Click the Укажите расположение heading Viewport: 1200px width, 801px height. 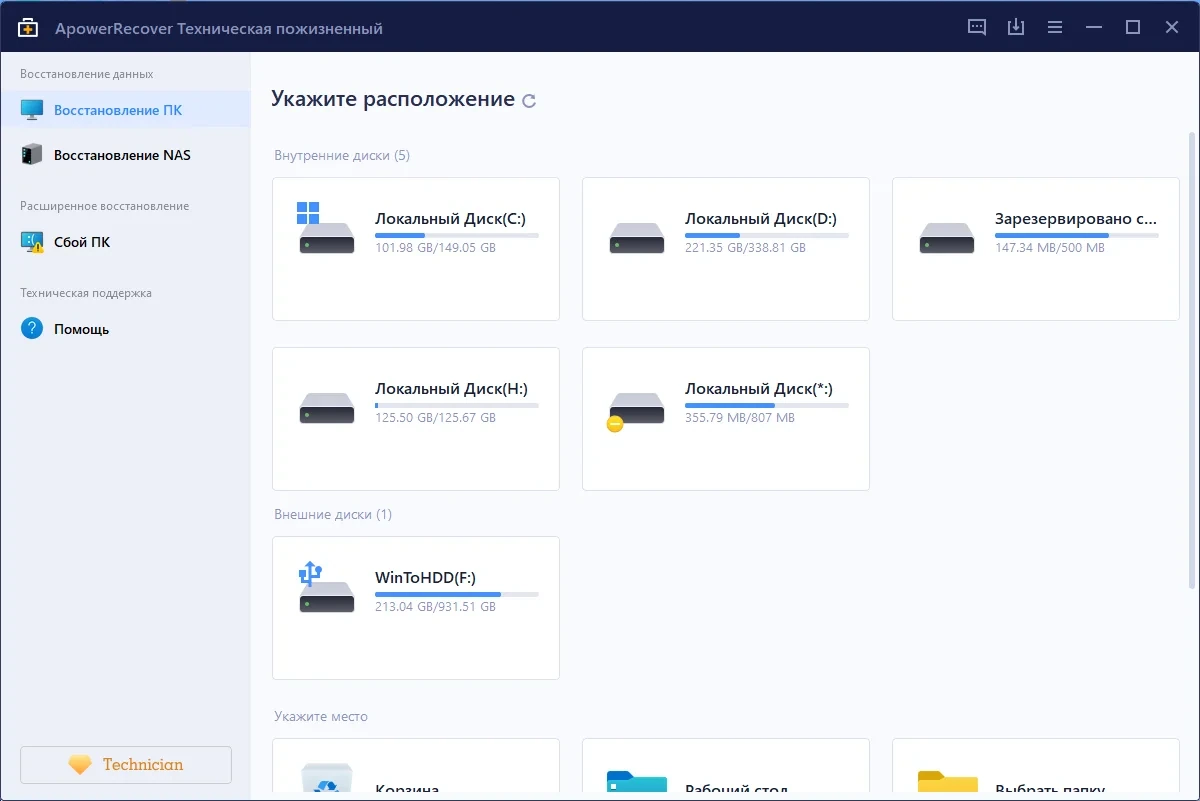(x=393, y=99)
